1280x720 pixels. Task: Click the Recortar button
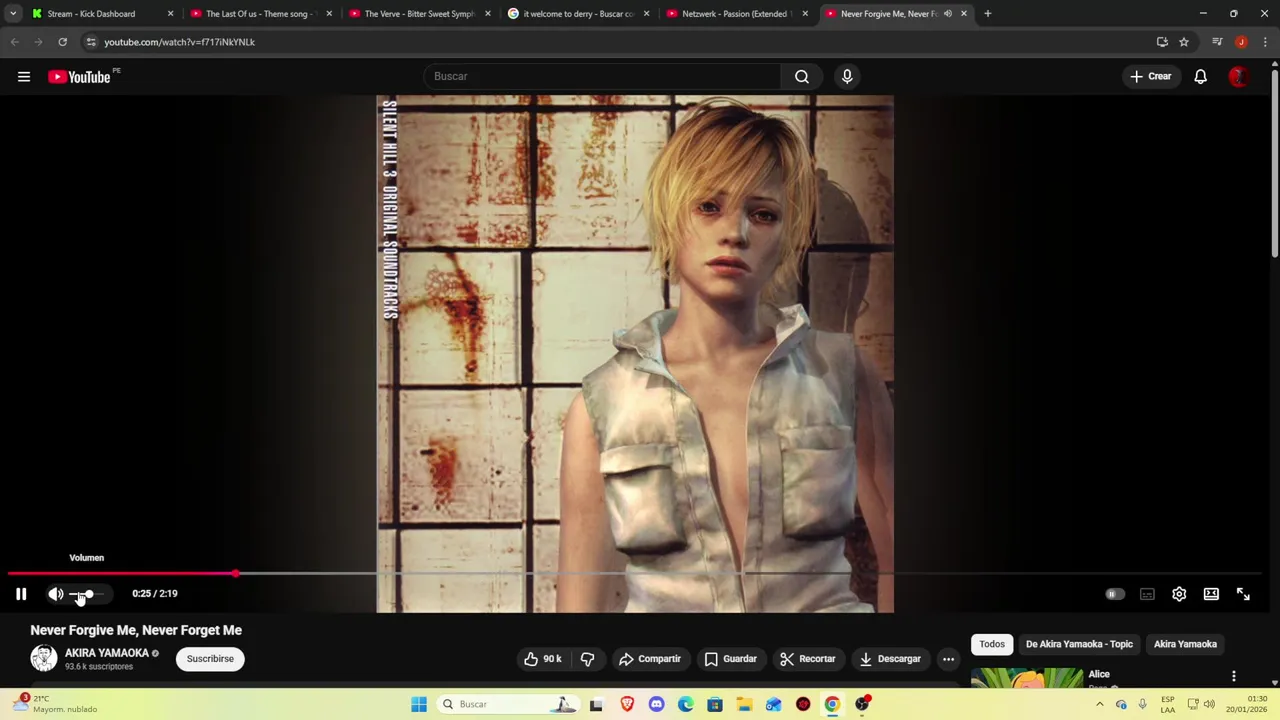(808, 659)
